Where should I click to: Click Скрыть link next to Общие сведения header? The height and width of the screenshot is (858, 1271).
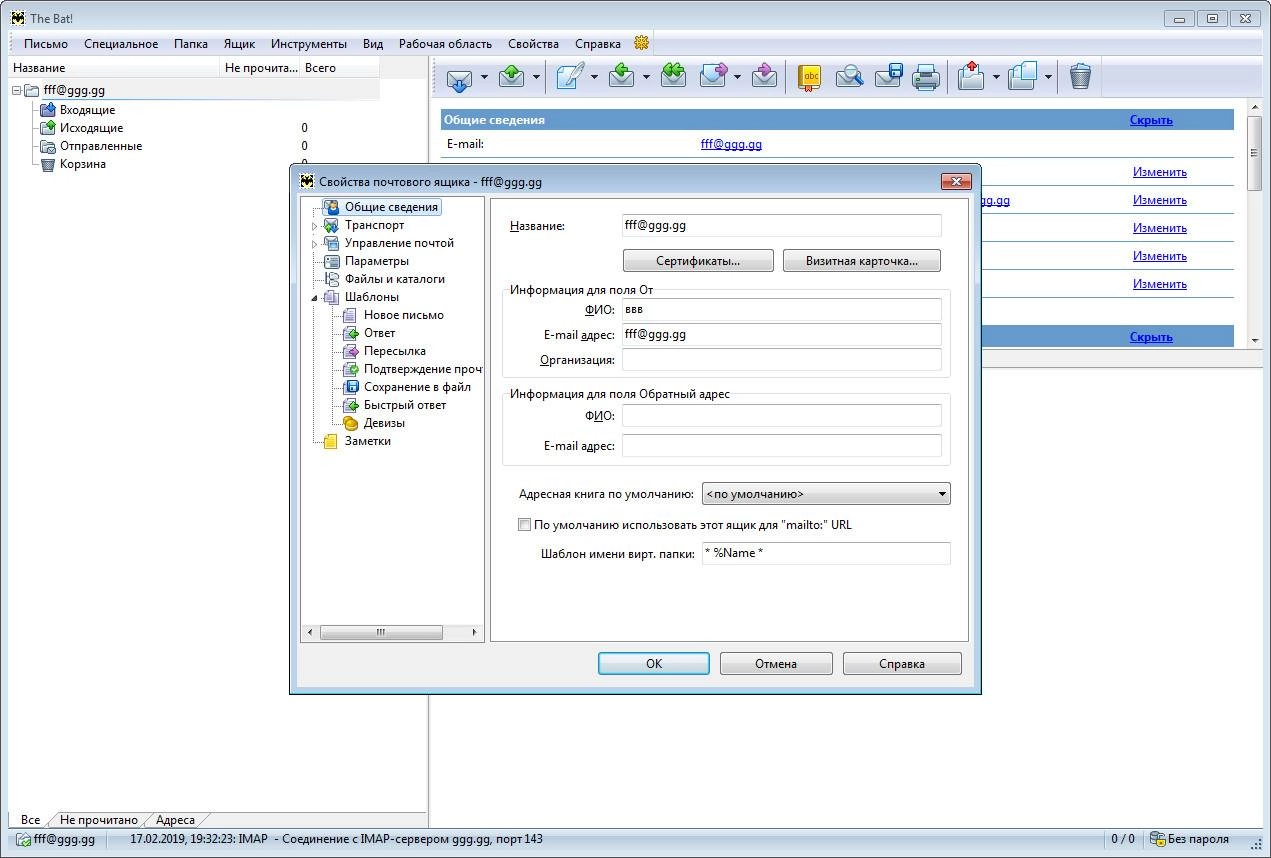coord(1151,120)
